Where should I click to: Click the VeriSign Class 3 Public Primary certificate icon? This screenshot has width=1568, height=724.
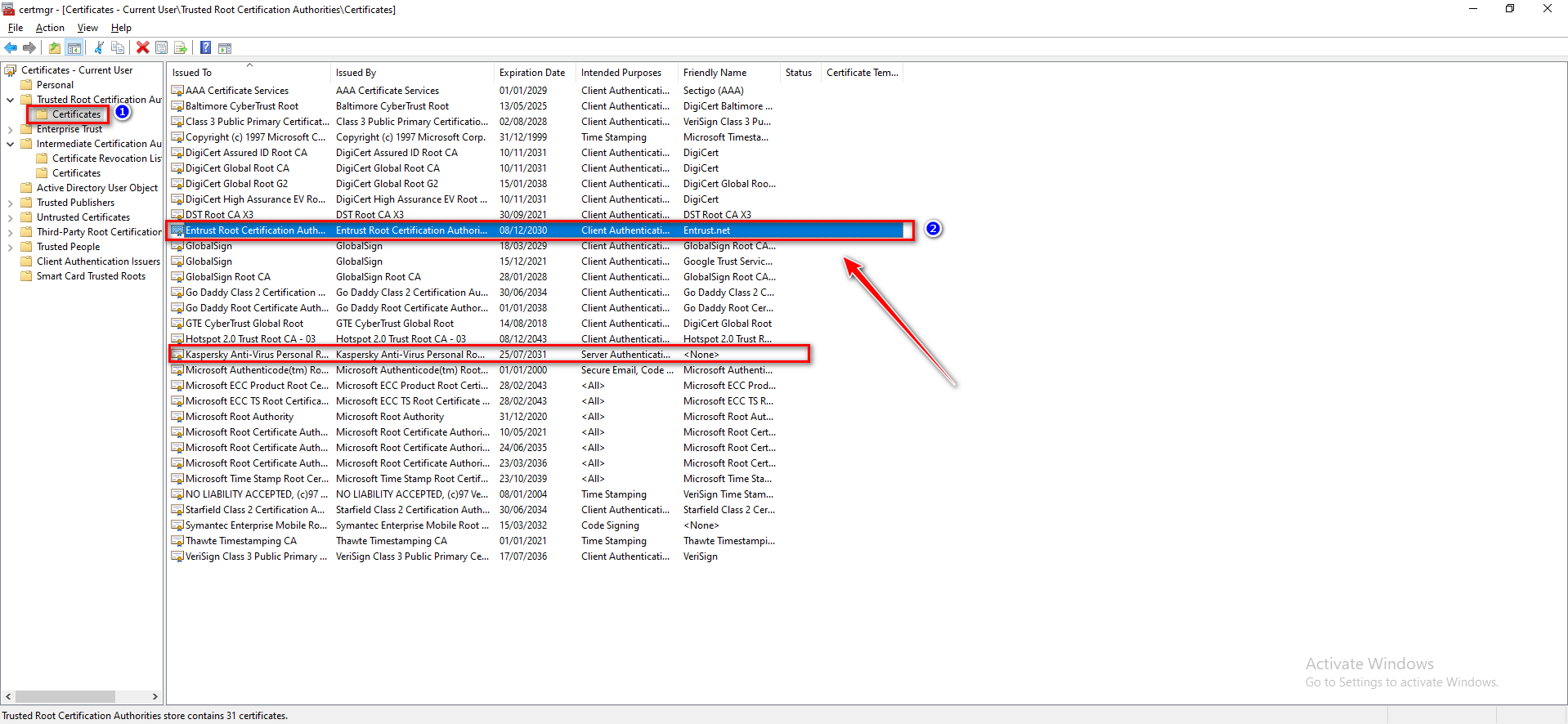[x=177, y=556]
